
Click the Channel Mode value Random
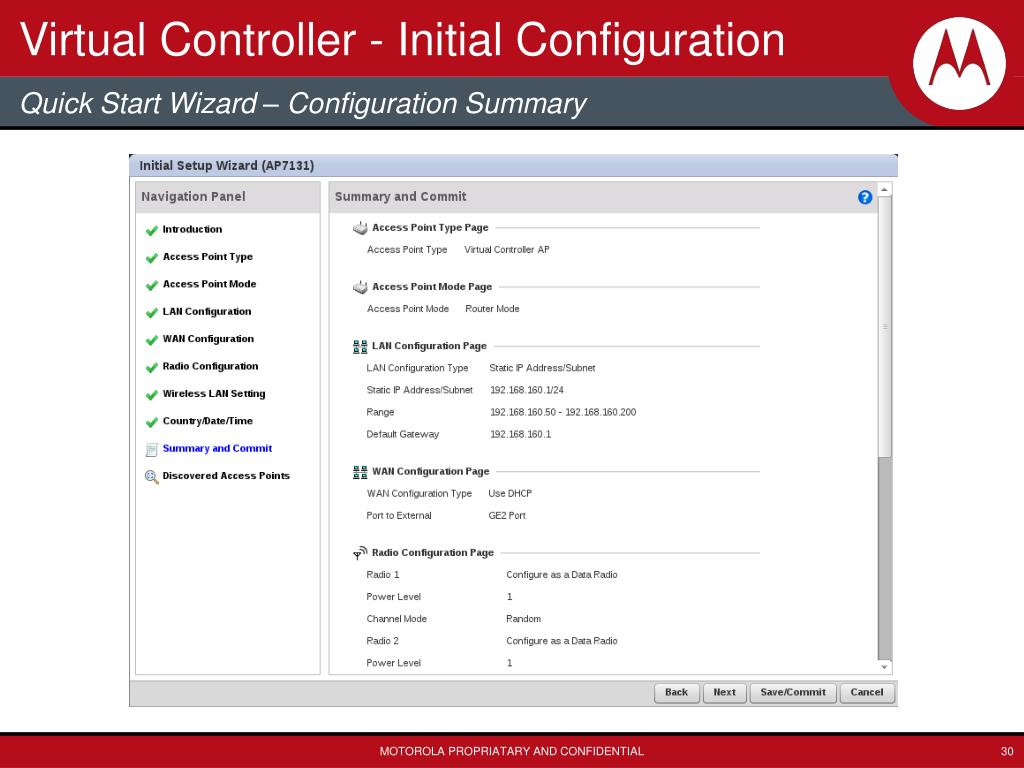pyautogui.click(x=523, y=619)
